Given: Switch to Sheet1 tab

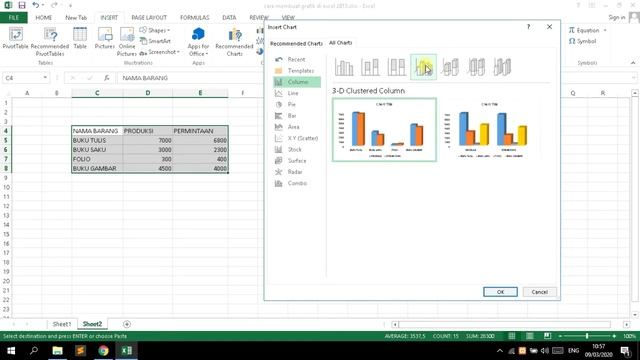Looking at the screenshot, I should click(x=62, y=324).
